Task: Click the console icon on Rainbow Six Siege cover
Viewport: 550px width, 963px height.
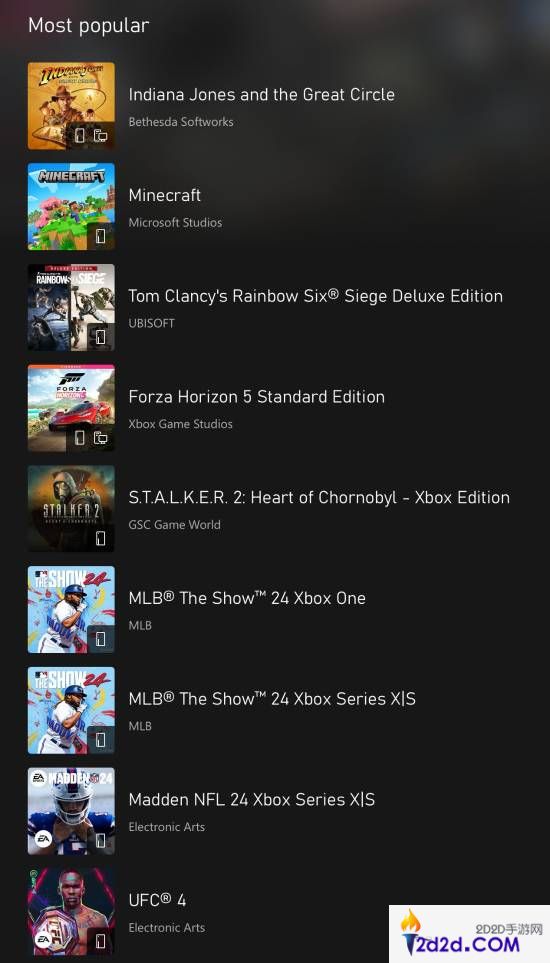Action: pyautogui.click(x=100, y=337)
